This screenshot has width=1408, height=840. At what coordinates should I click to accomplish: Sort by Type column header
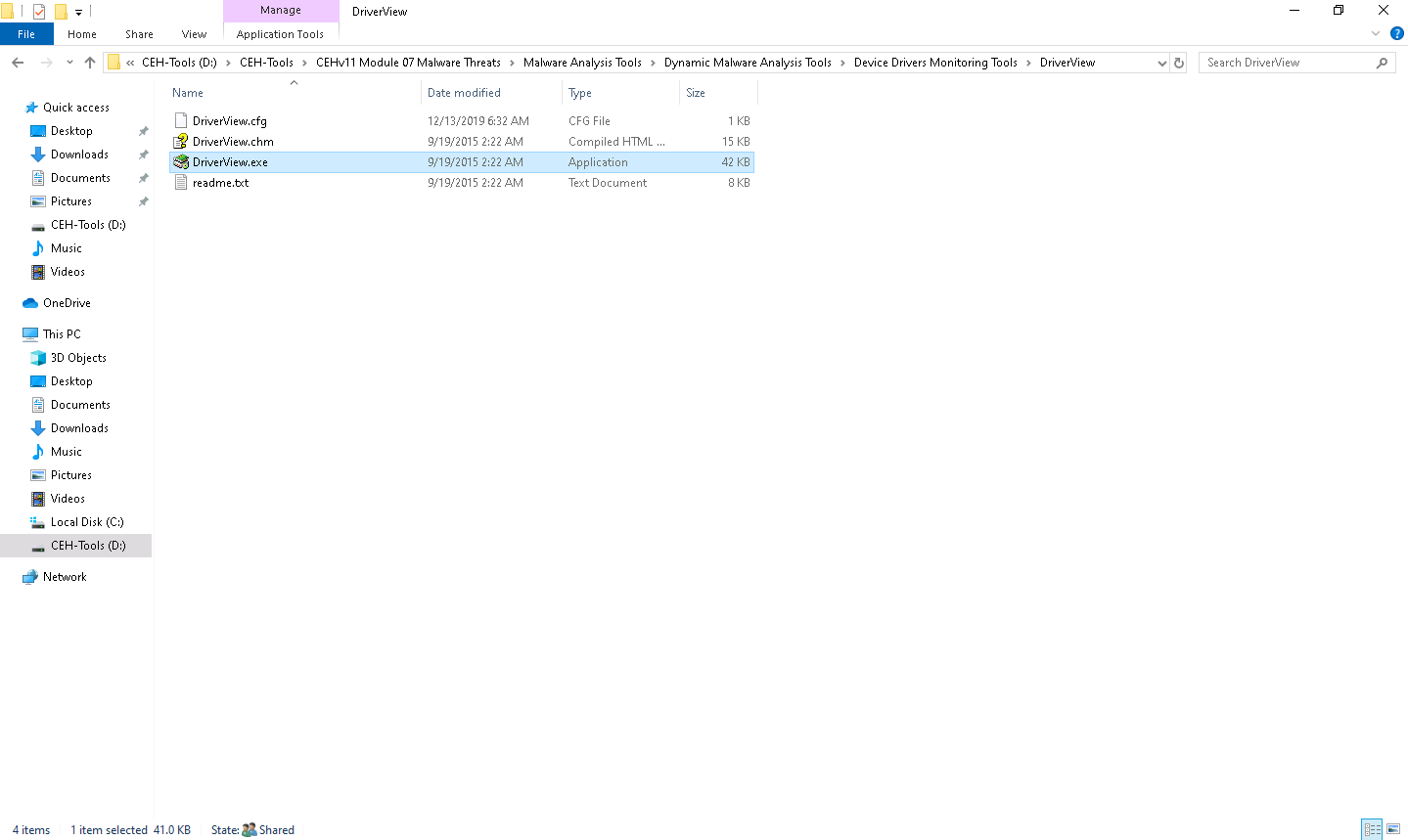[x=580, y=93]
